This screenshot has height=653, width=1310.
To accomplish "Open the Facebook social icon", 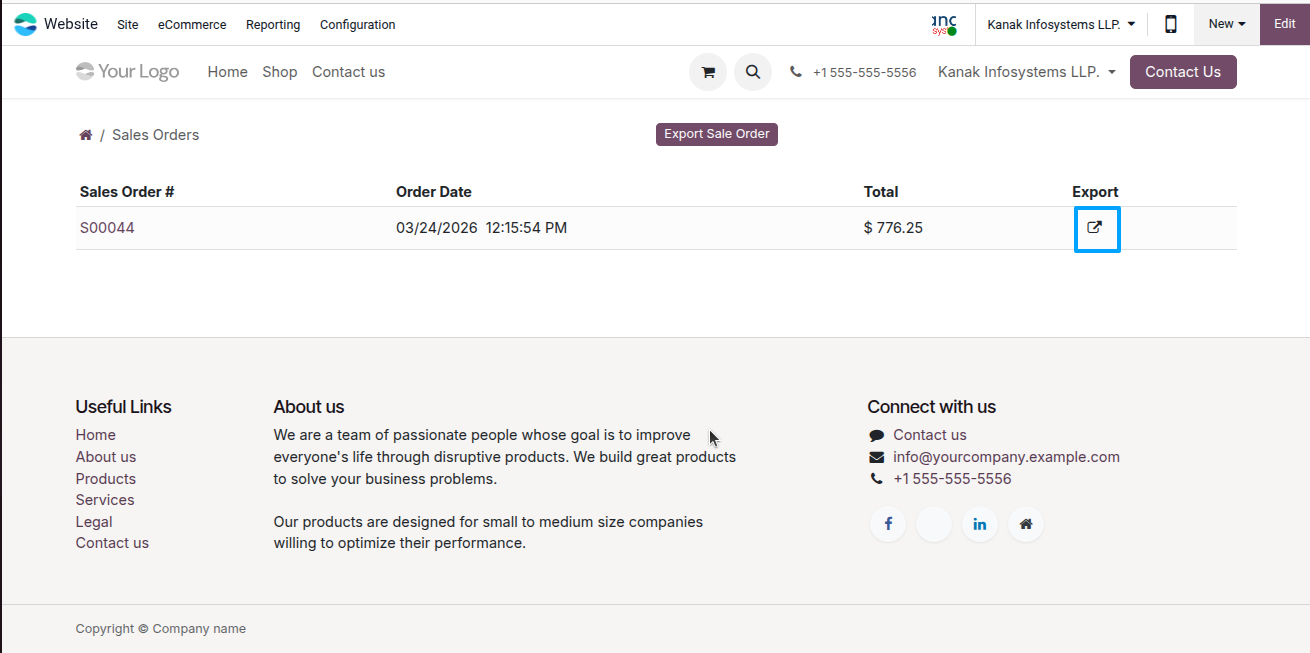I will pyautogui.click(x=888, y=524).
